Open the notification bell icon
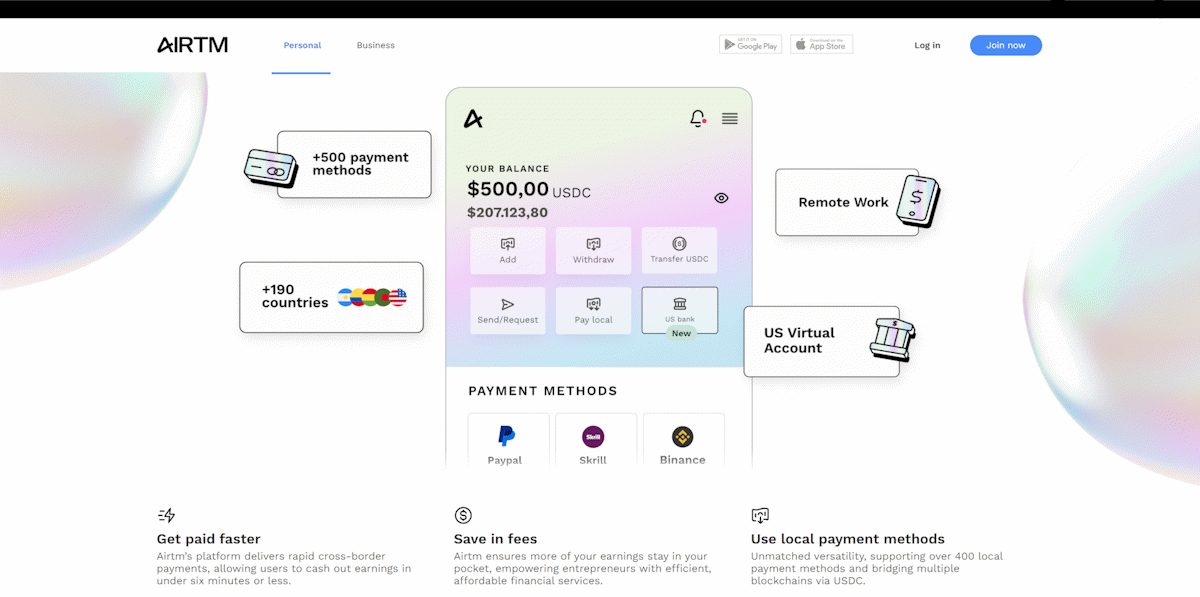Screen dimensions: 1200x597 point(698,118)
